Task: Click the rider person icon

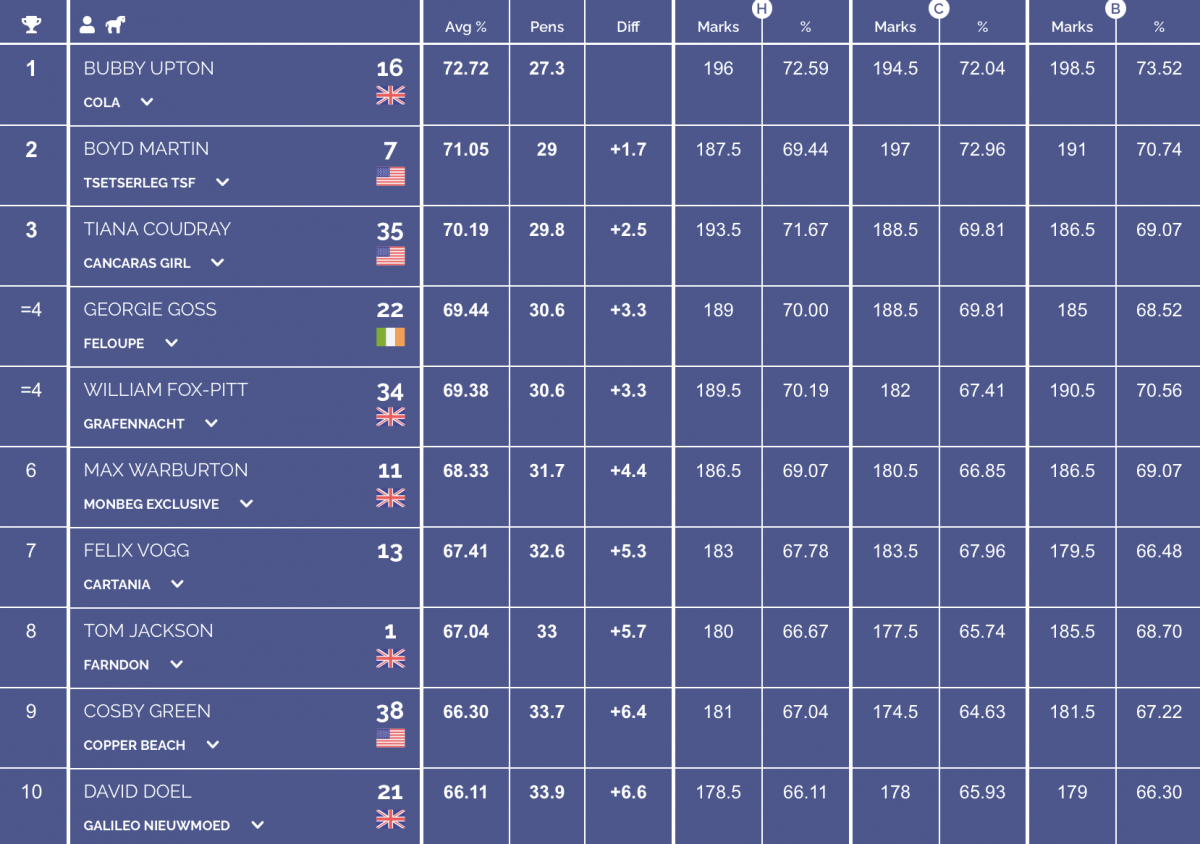Action: 88,24
